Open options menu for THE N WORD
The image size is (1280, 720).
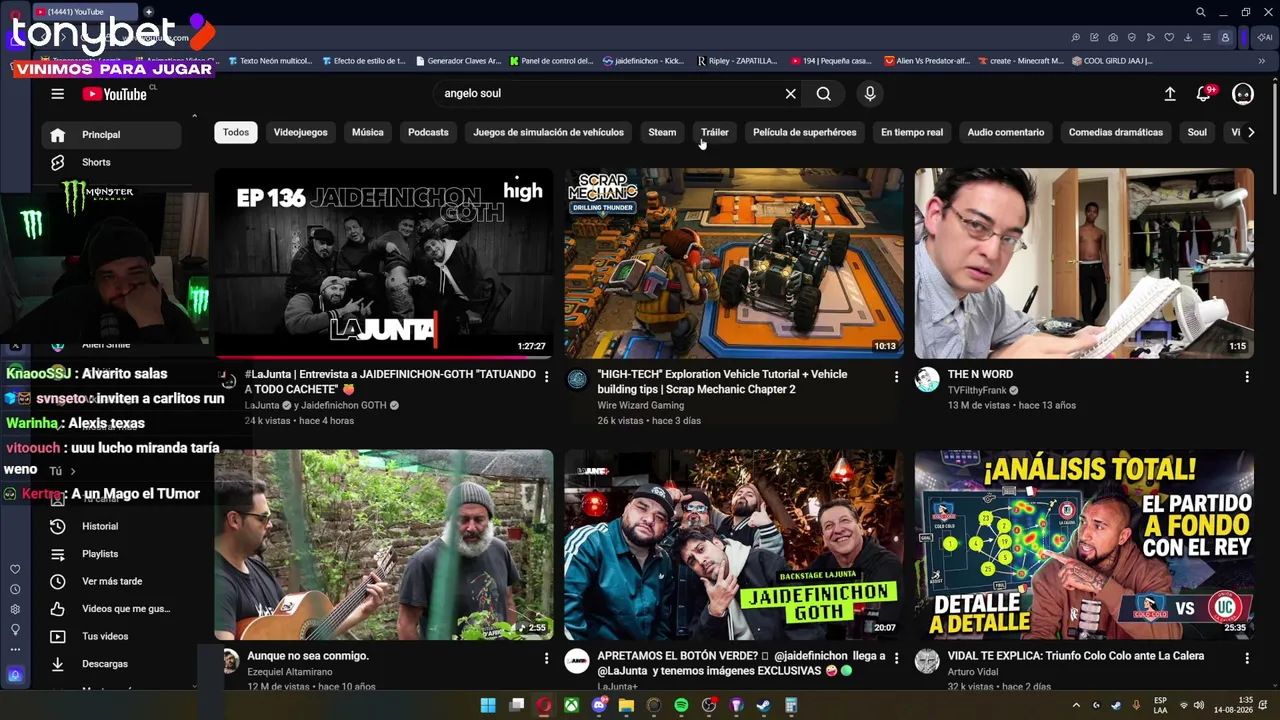coord(1246,377)
